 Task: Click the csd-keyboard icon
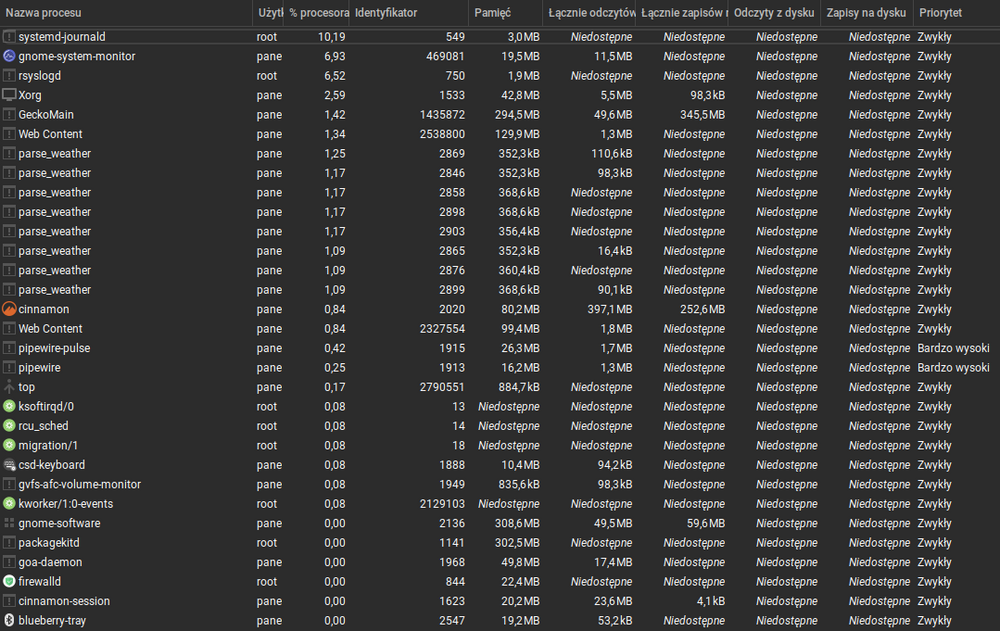9,464
